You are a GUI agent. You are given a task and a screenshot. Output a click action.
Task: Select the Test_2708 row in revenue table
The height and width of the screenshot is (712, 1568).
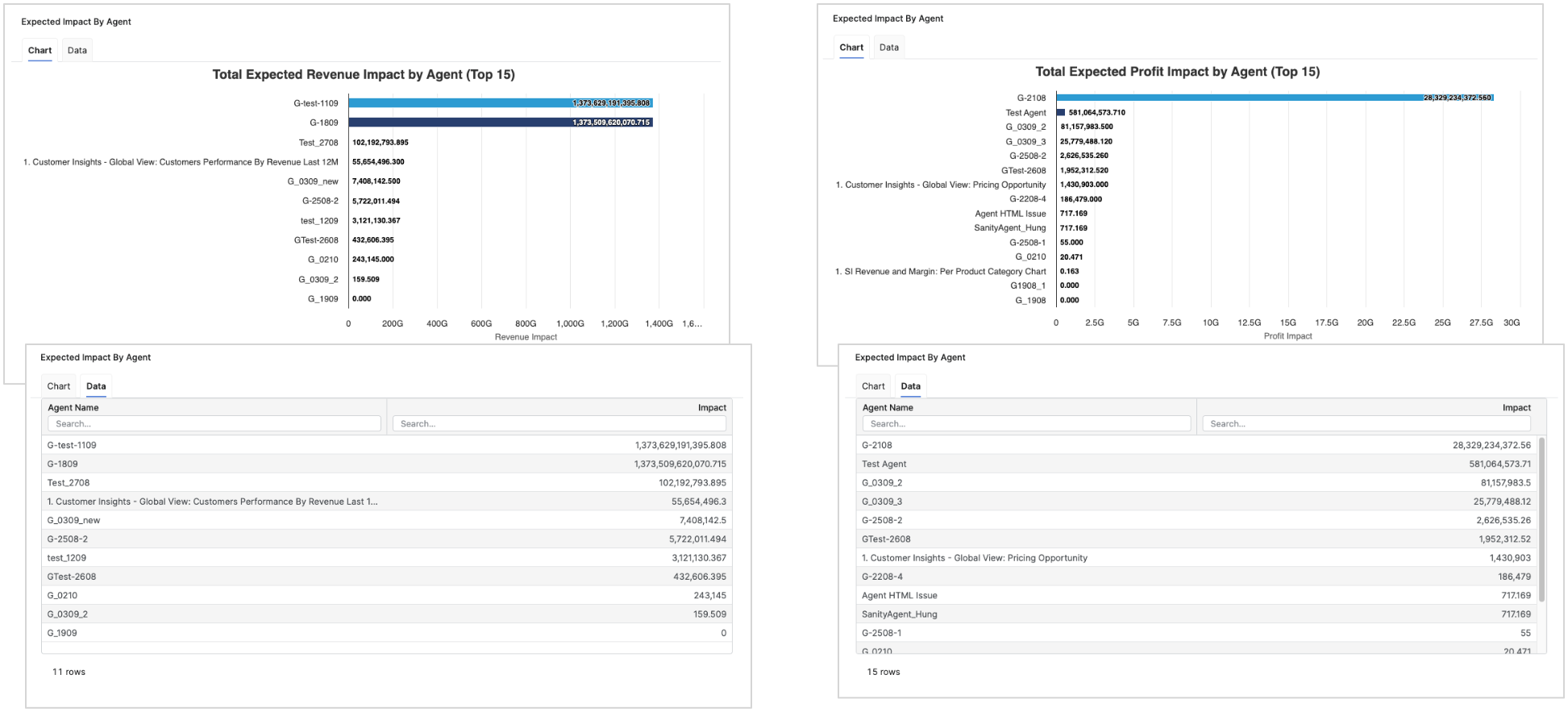pos(386,483)
